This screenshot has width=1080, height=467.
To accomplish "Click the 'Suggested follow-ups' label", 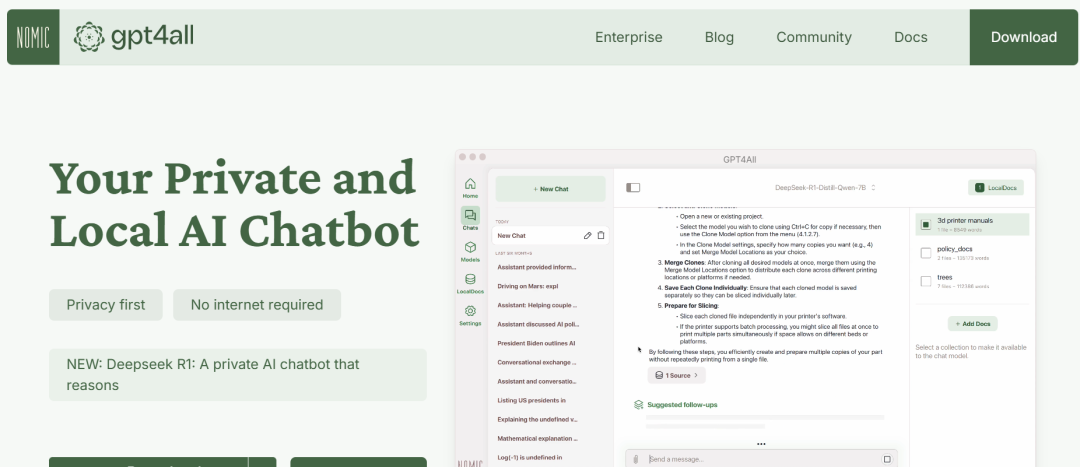I will pos(682,405).
